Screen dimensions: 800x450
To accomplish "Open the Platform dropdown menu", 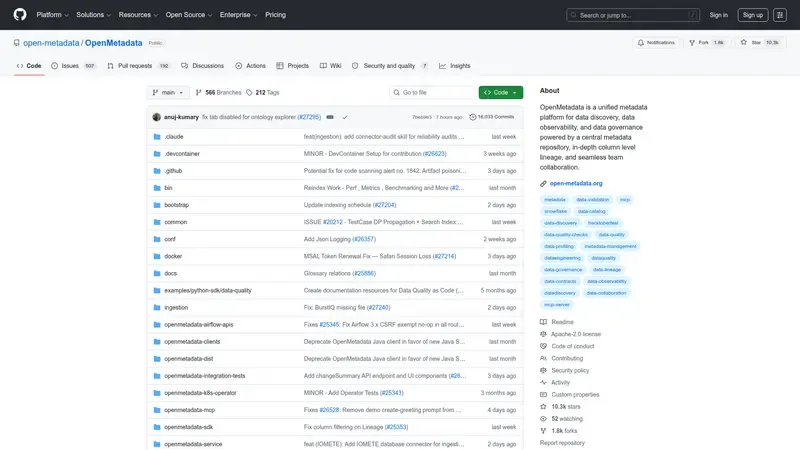I will pyautogui.click(x=52, y=15).
